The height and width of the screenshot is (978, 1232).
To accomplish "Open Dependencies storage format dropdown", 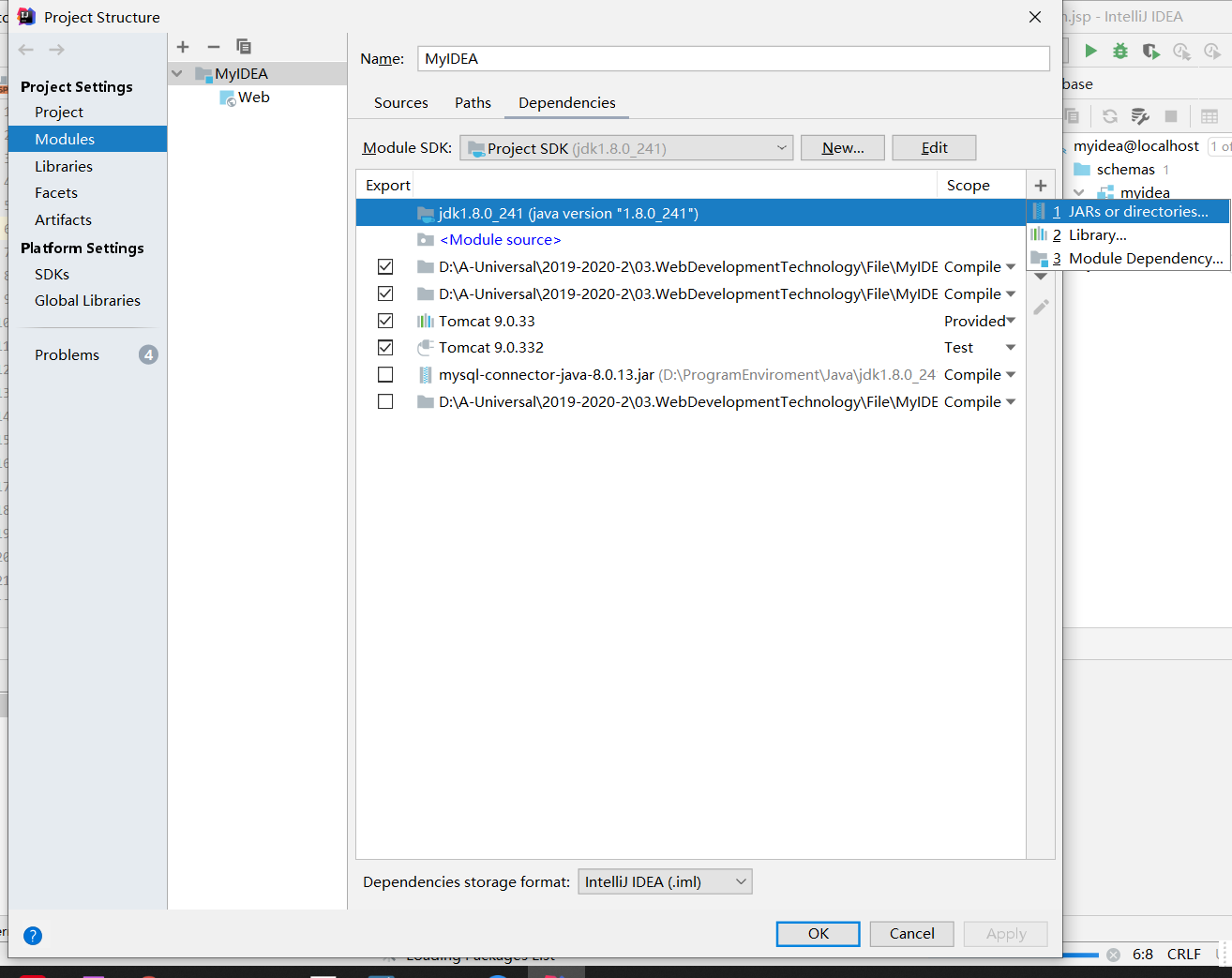I will coord(665,881).
